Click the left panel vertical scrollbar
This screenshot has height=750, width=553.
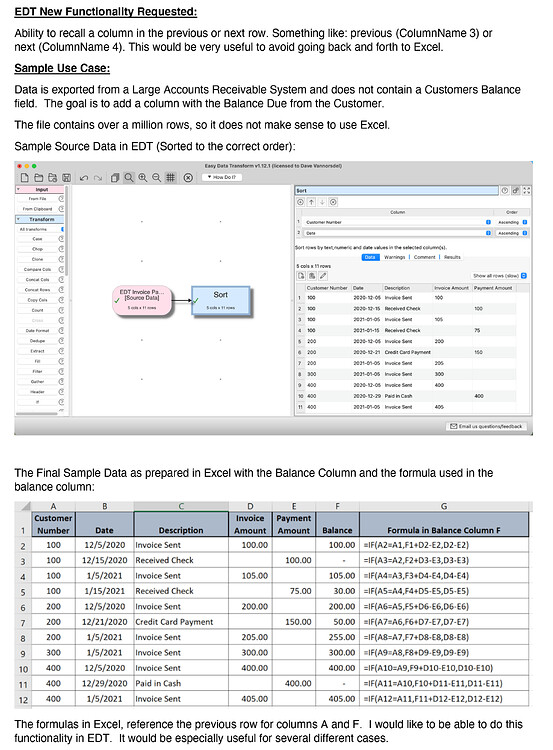pyautogui.click(x=67, y=230)
